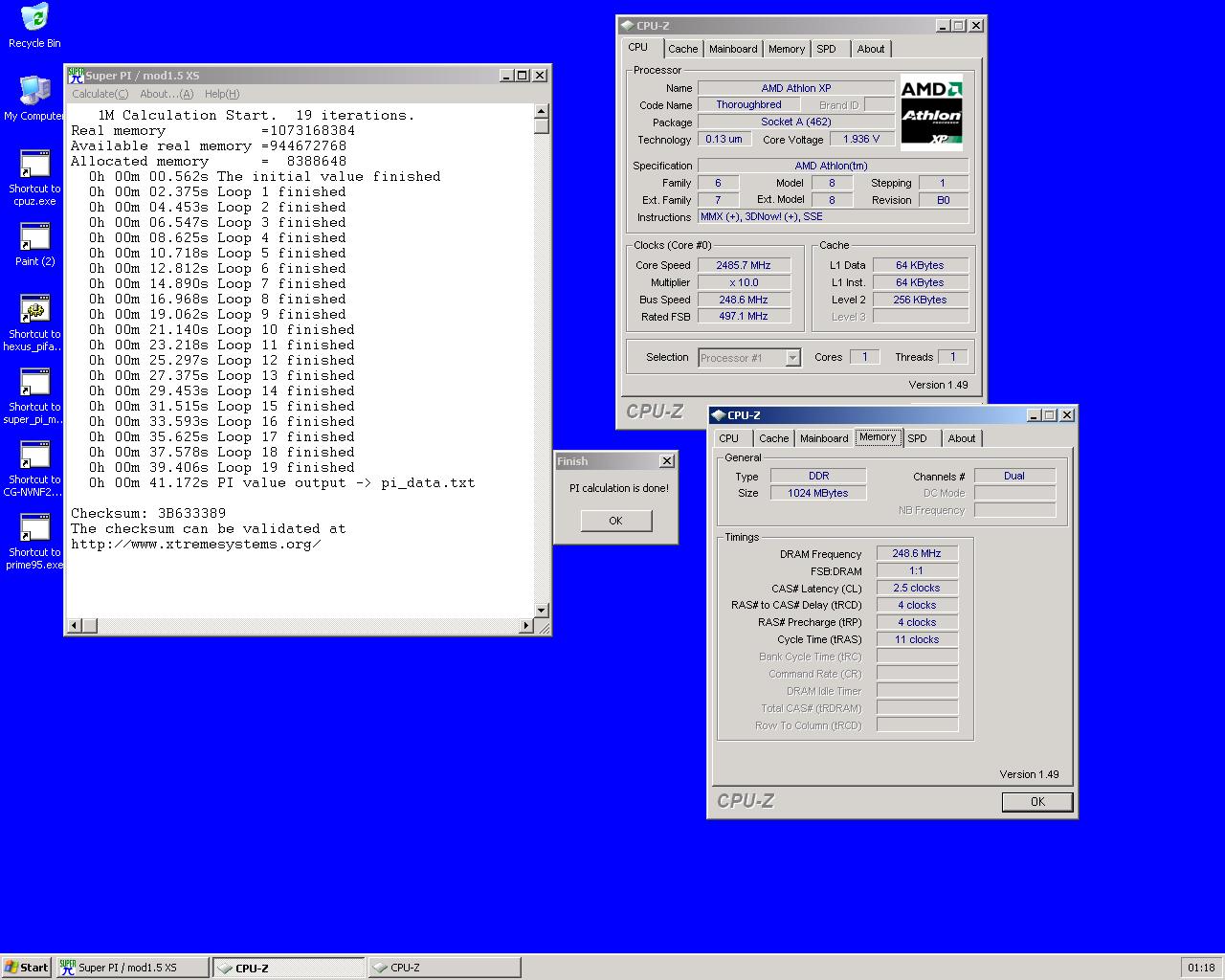
Task: Click the DRAM Frequency value in Memory tab
Action: point(917,553)
